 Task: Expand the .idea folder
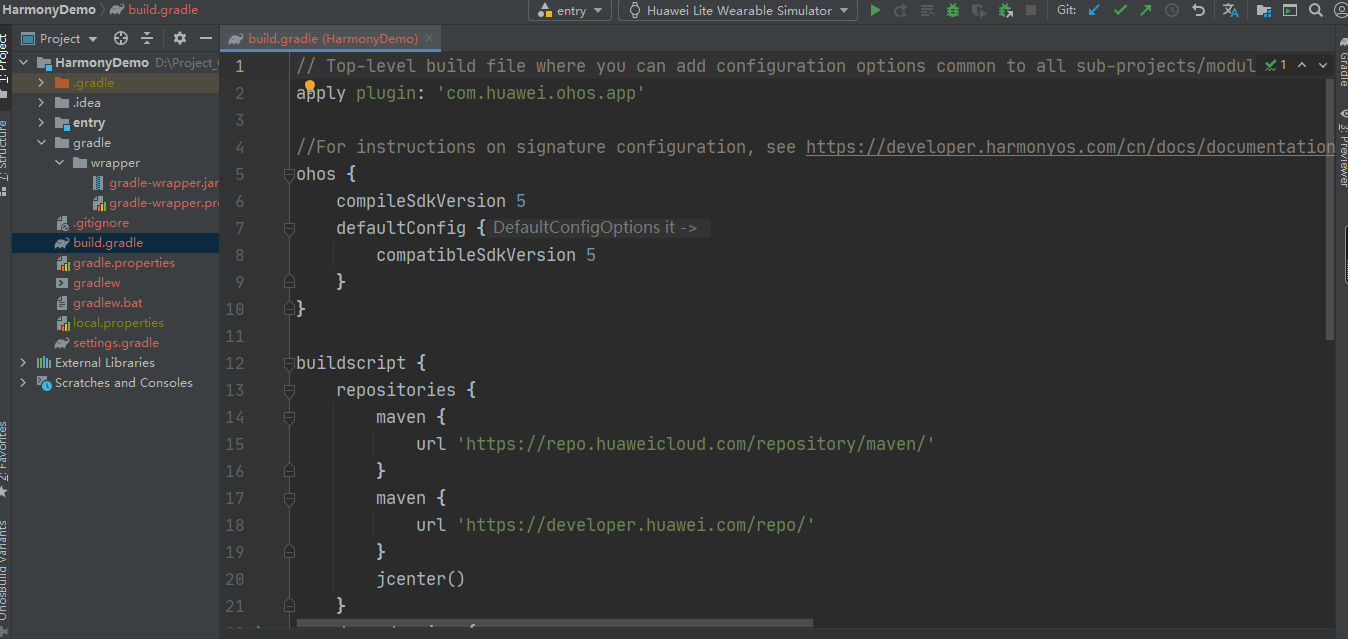(41, 103)
